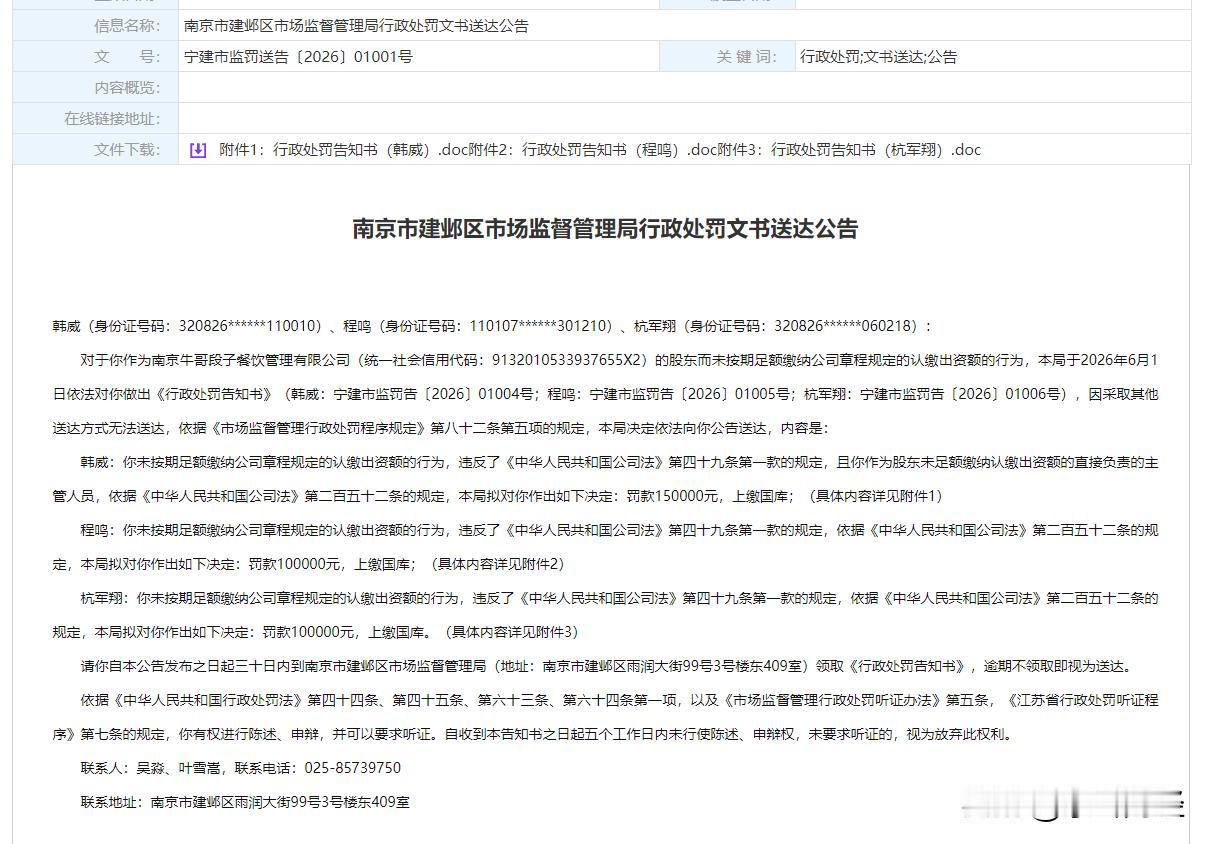Click notice number 宁建市监罚告〔2026〕01005号
The height and width of the screenshot is (844, 1209).
click(690, 394)
